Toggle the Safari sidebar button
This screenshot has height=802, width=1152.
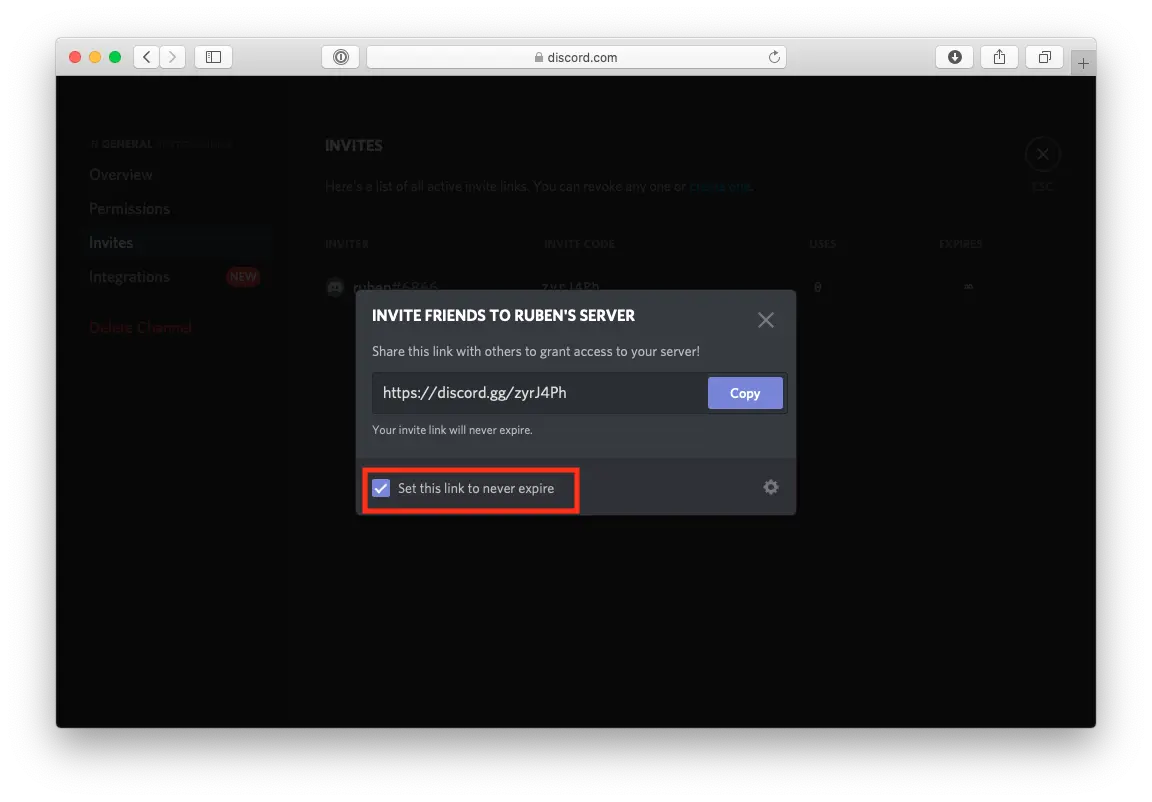pos(213,57)
